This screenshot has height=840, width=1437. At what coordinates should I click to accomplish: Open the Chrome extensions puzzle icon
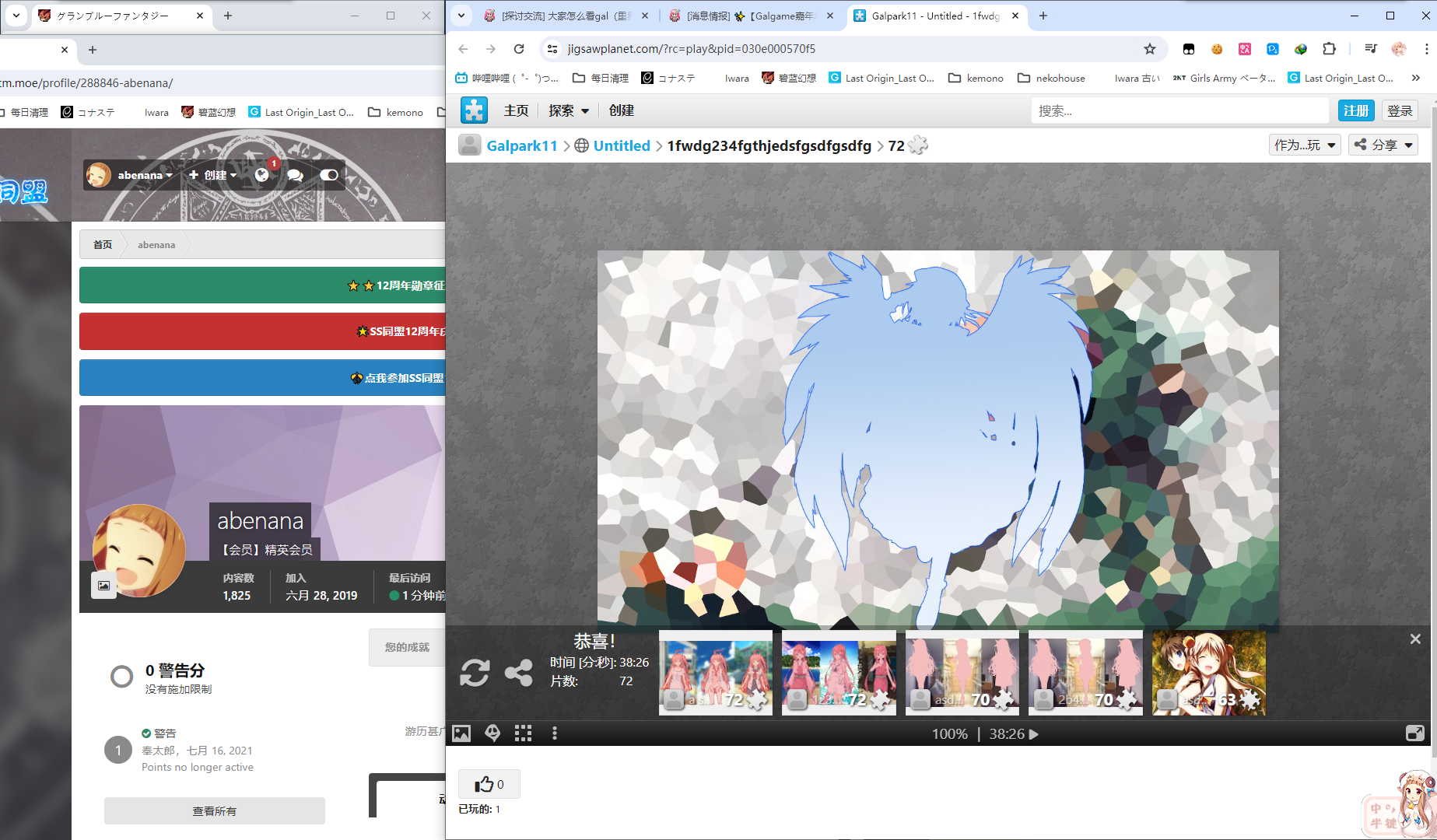coord(1329,49)
